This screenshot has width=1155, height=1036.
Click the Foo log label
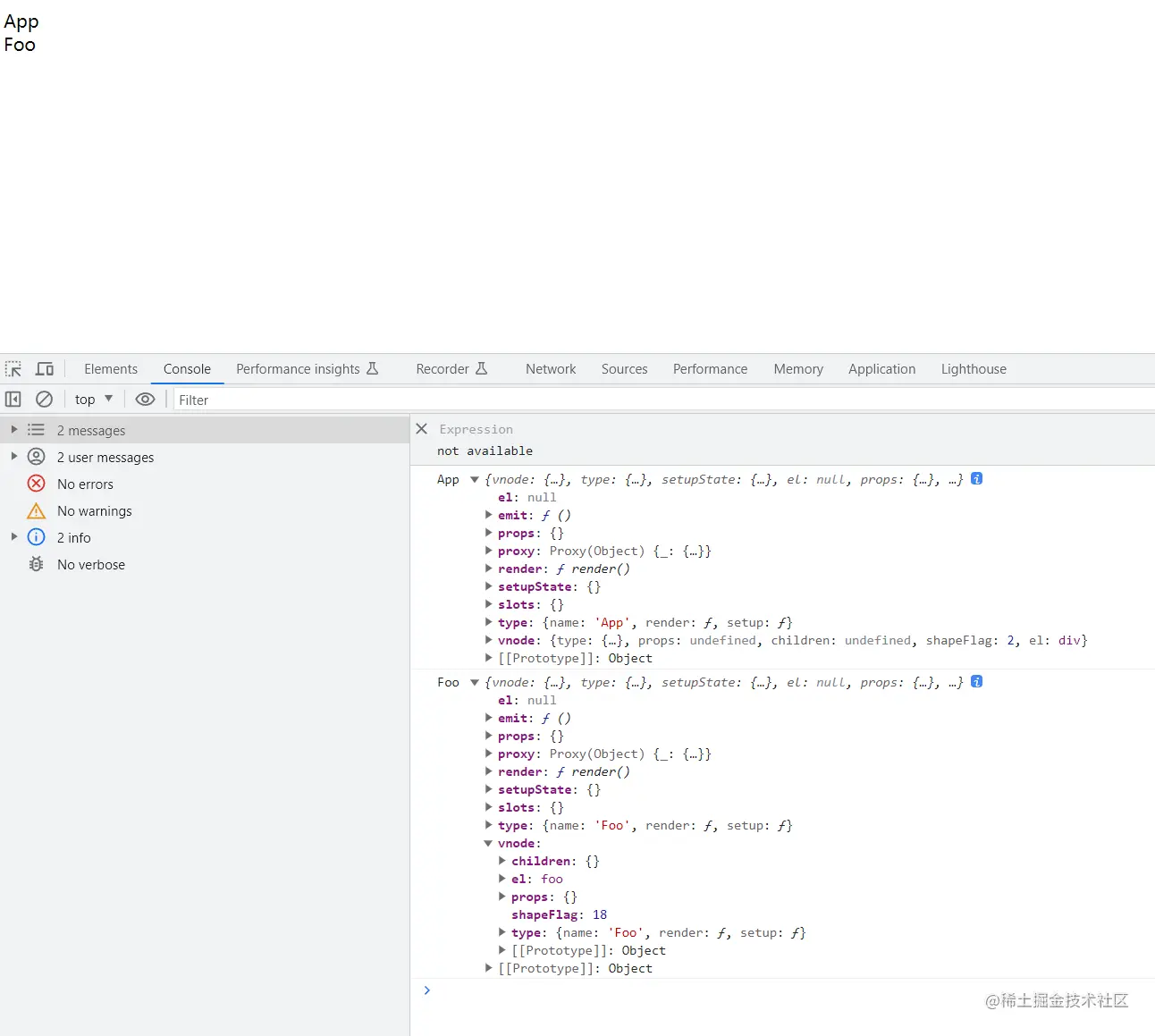[x=448, y=683]
